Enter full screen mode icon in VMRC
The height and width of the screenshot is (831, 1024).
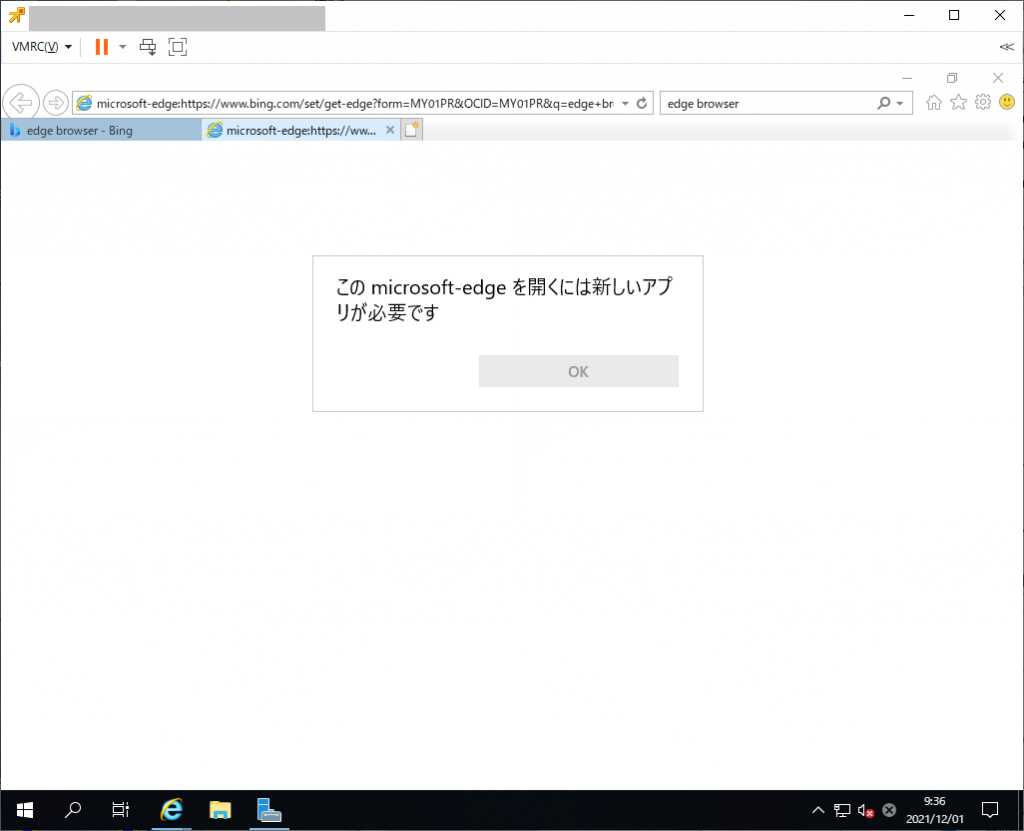coord(178,47)
